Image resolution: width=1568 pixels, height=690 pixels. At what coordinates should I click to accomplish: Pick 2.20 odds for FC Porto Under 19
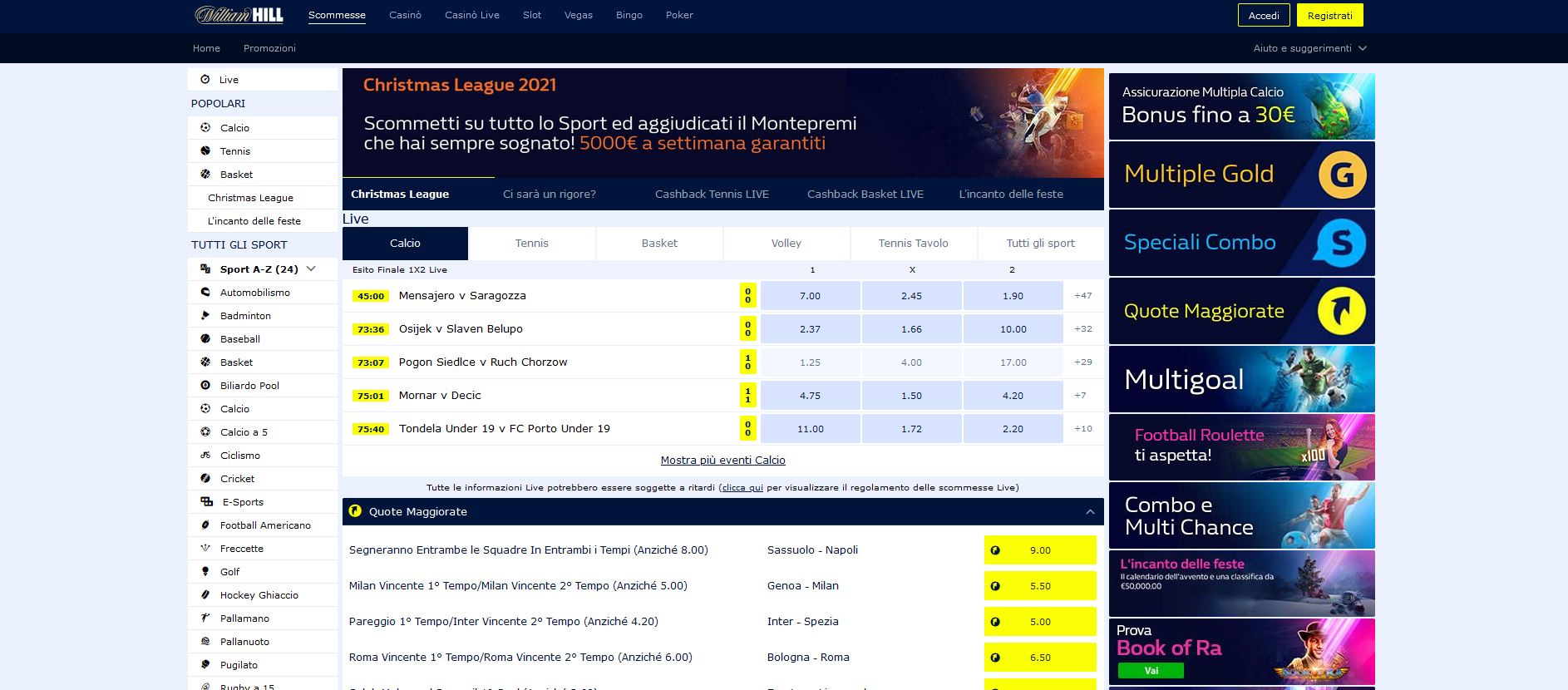1013,428
